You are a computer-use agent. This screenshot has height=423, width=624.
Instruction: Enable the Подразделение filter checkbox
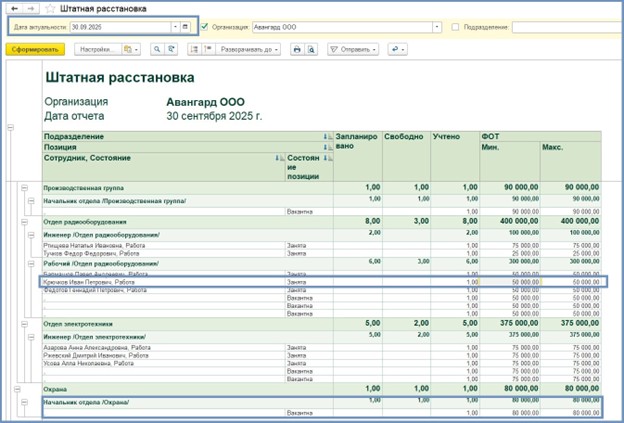(456, 27)
